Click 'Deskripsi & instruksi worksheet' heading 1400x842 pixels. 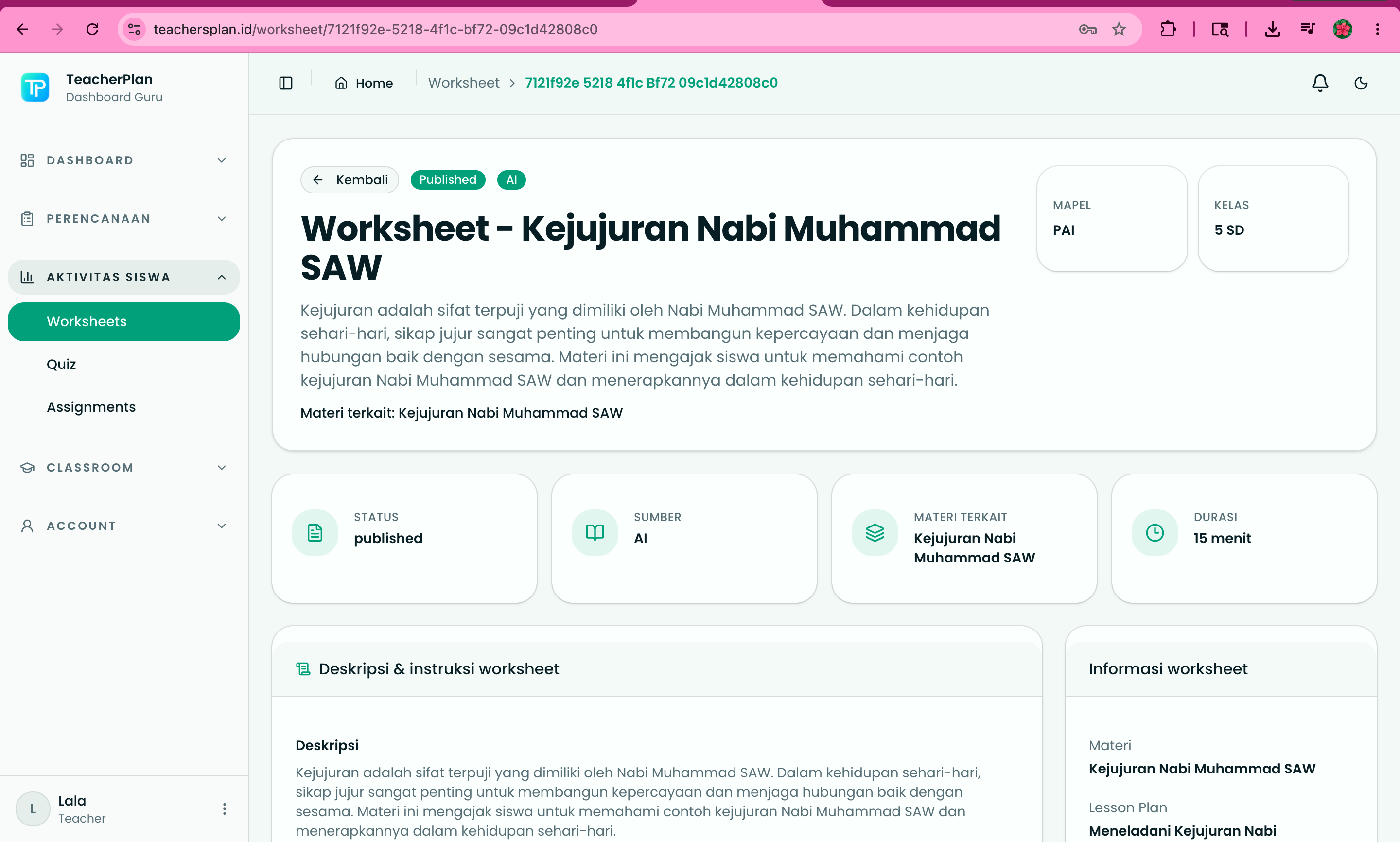439,669
